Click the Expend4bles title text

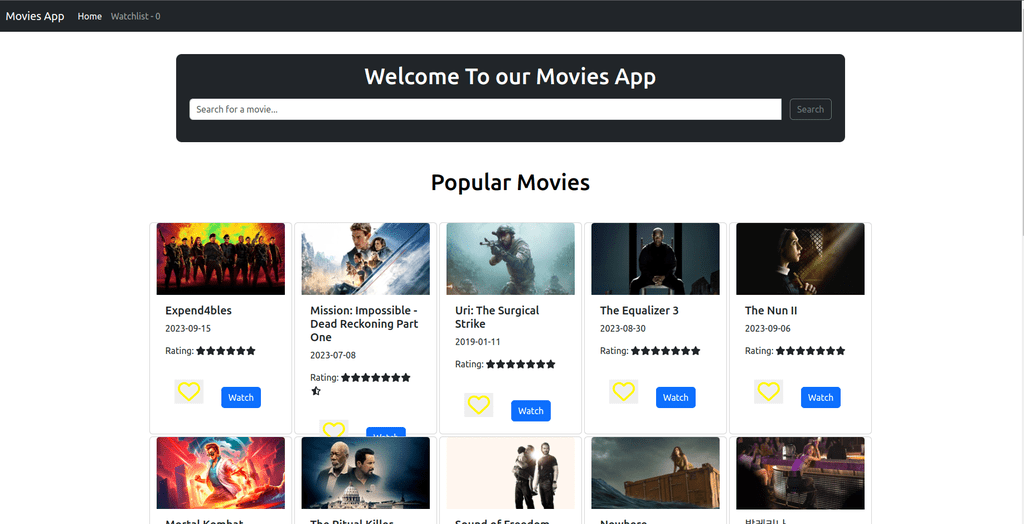[199, 310]
